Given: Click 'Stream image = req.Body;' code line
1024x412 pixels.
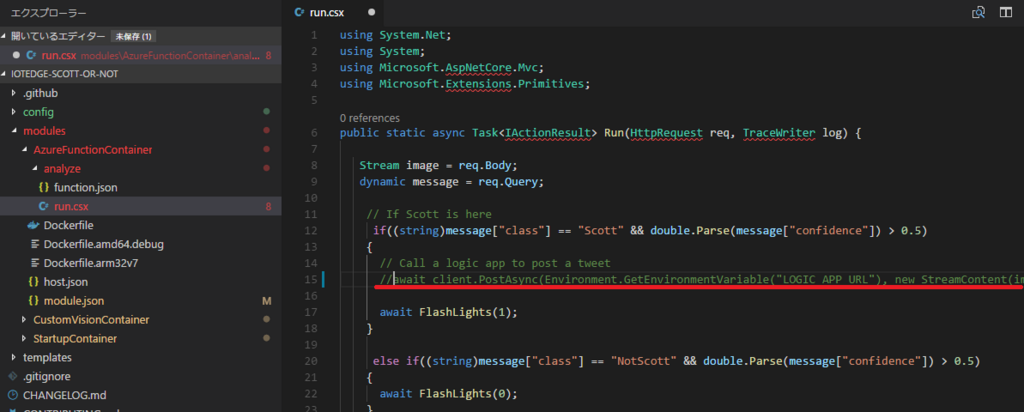Looking at the screenshot, I should 438,165.
